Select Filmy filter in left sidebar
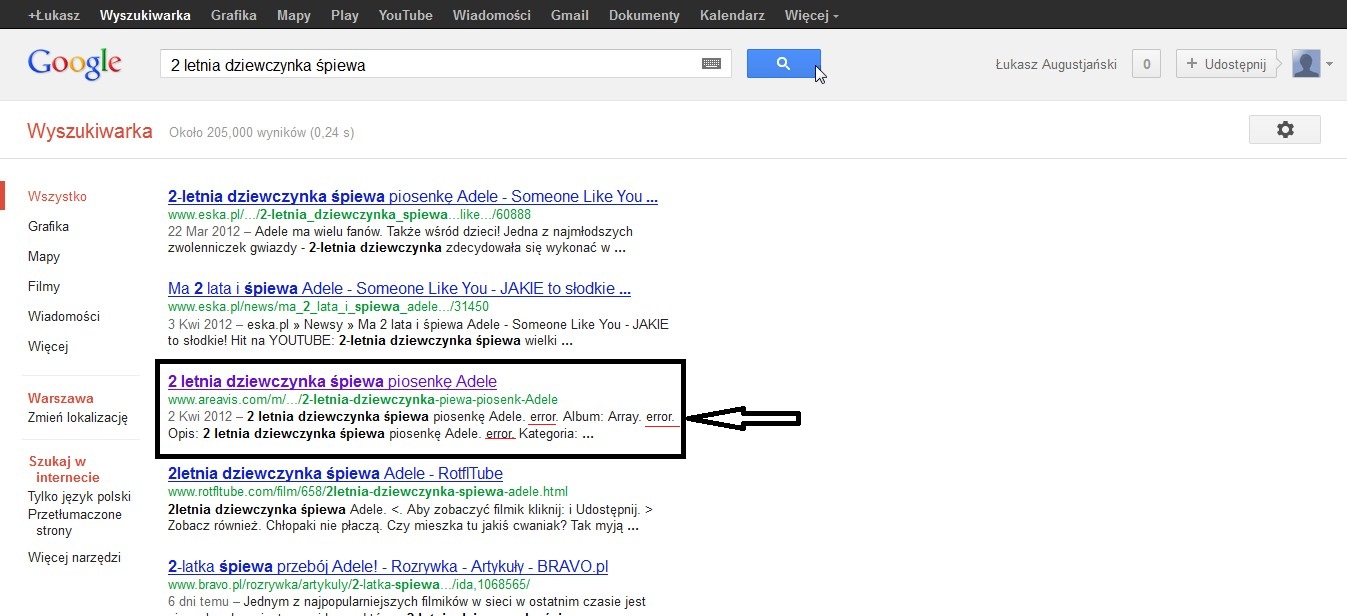This screenshot has width=1347, height=616. (x=44, y=286)
